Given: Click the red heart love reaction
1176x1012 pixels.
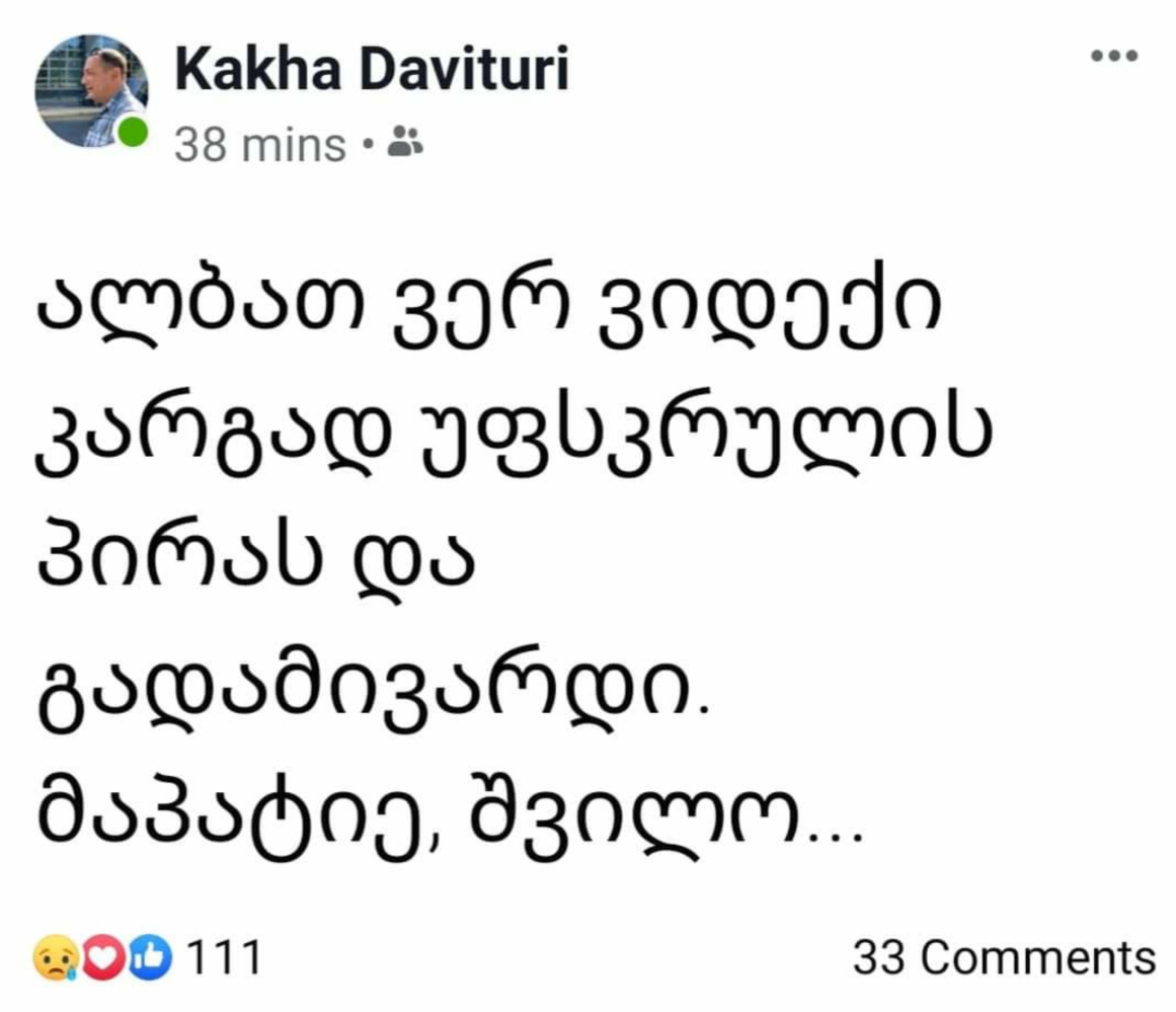Looking at the screenshot, I should click(104, 957).
